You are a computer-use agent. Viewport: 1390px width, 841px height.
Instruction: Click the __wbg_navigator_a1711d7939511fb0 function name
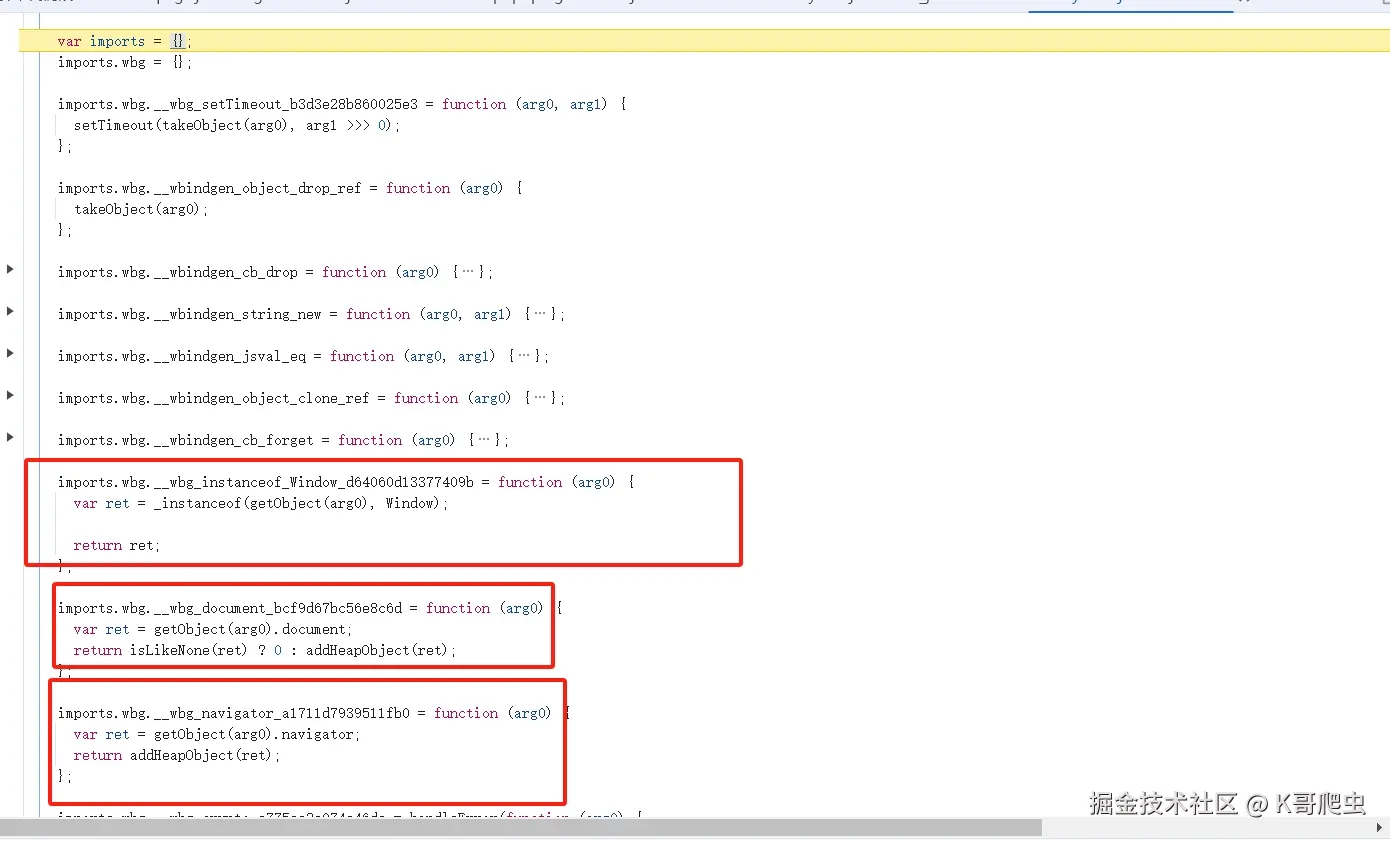(282, 713)
